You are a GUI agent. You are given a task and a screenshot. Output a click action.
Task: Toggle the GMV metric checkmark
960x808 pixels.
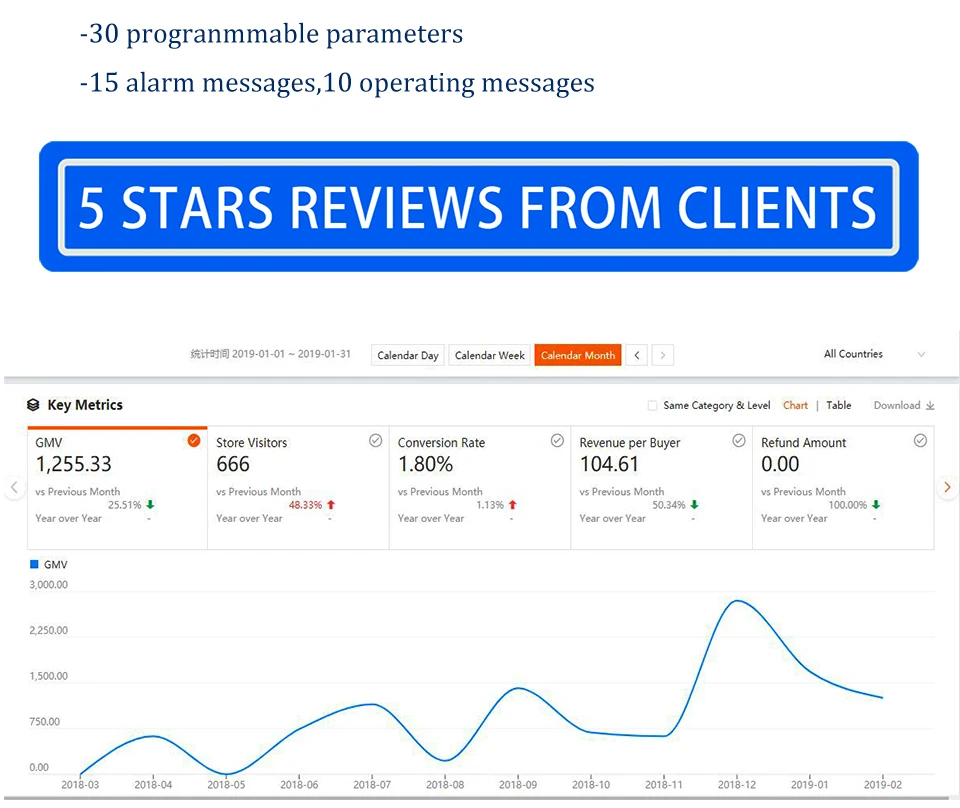[x=193, y=441]
